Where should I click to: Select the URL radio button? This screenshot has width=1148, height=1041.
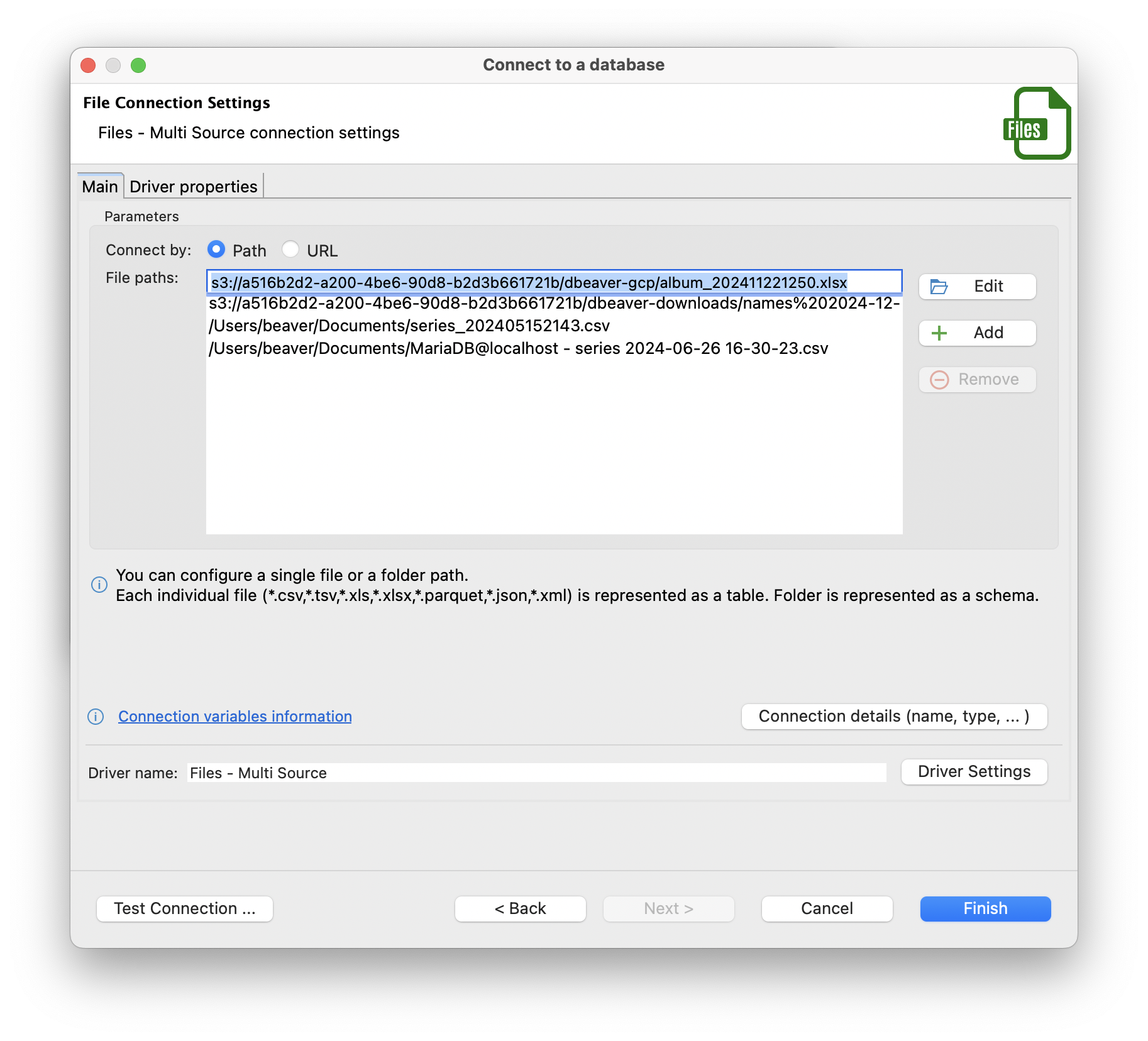(x=290, y=250)
